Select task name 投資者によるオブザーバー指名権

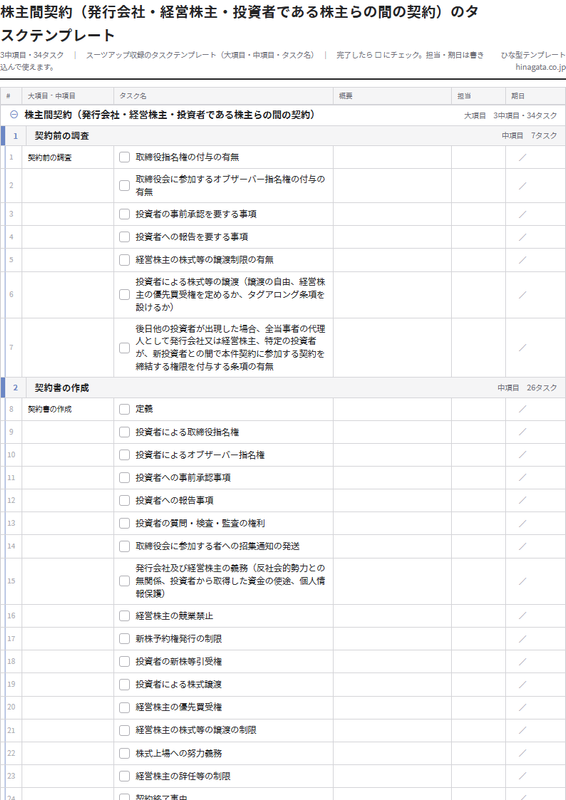200,455
